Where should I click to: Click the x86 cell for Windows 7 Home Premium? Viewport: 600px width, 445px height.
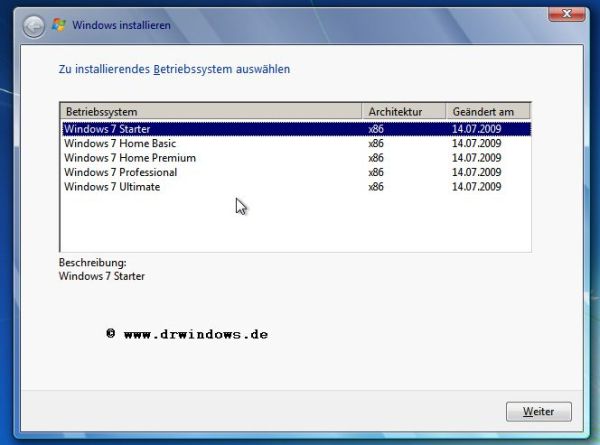[376, 158]
